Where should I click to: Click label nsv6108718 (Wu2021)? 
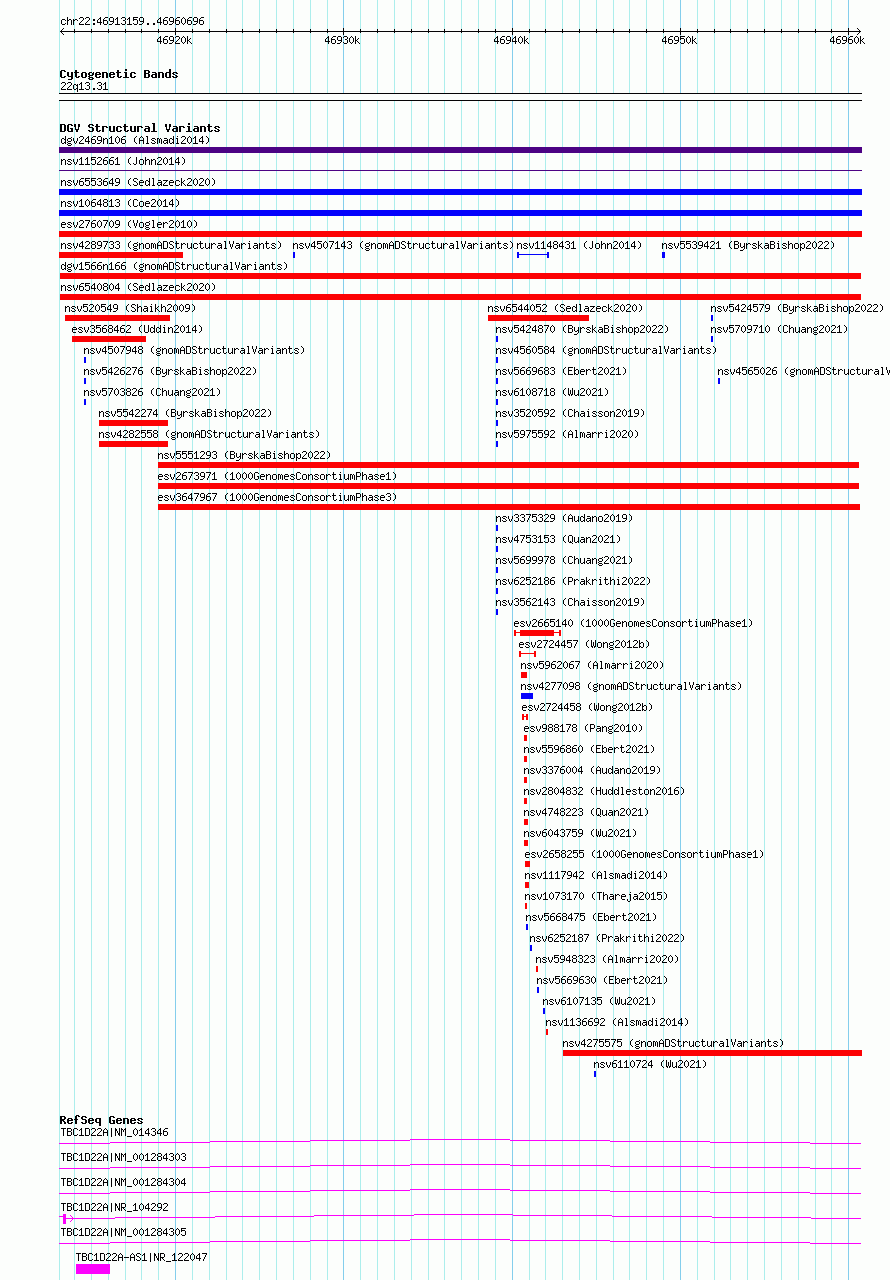click(552, 392)
